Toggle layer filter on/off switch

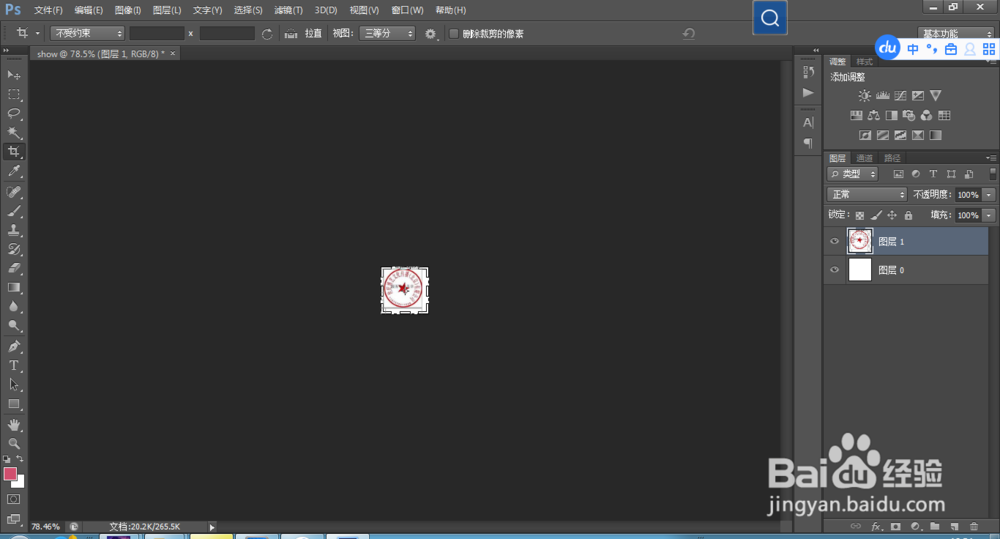pyautogui.click(x=992, y=174)
